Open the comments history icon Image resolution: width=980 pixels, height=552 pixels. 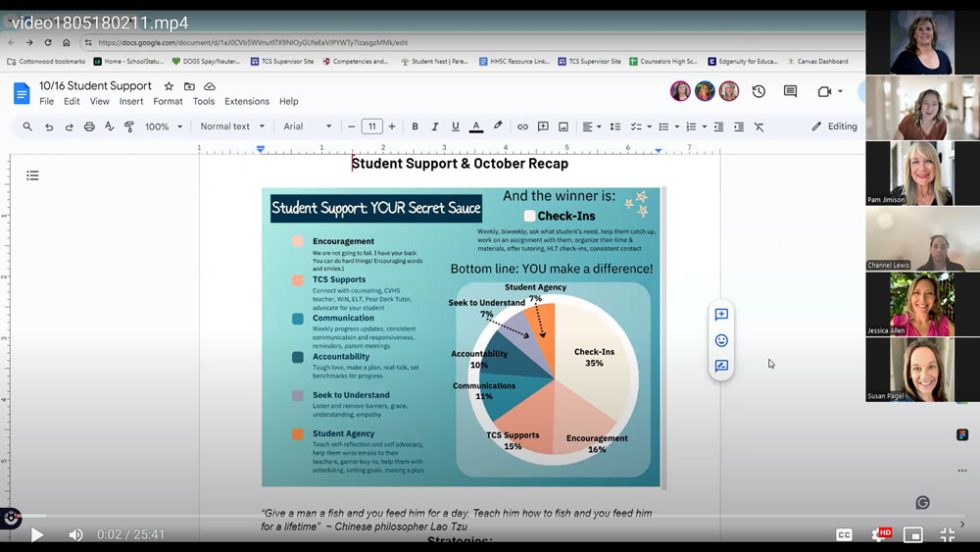coord(790,92)
